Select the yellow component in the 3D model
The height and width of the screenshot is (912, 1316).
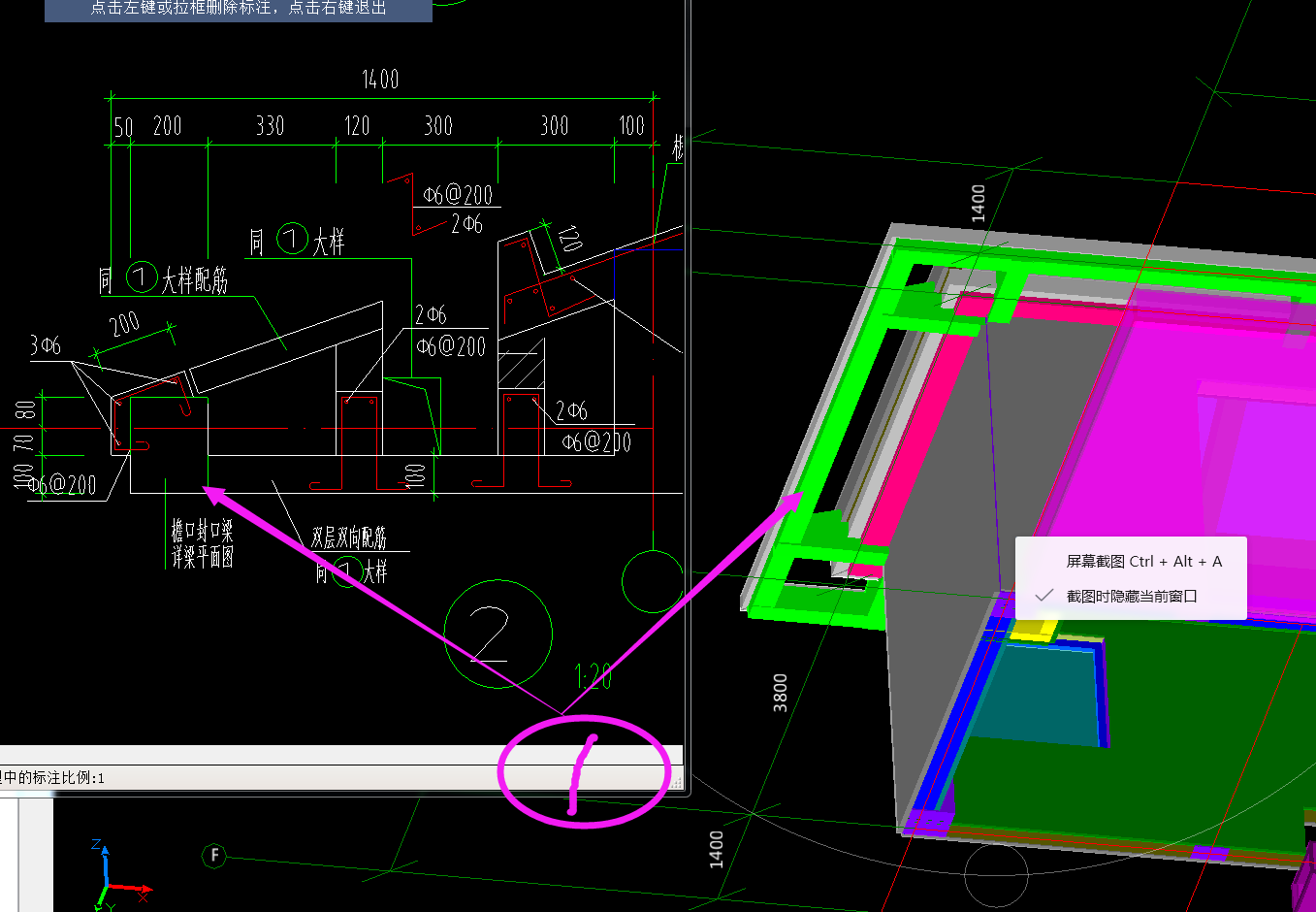coord(1033,629)
